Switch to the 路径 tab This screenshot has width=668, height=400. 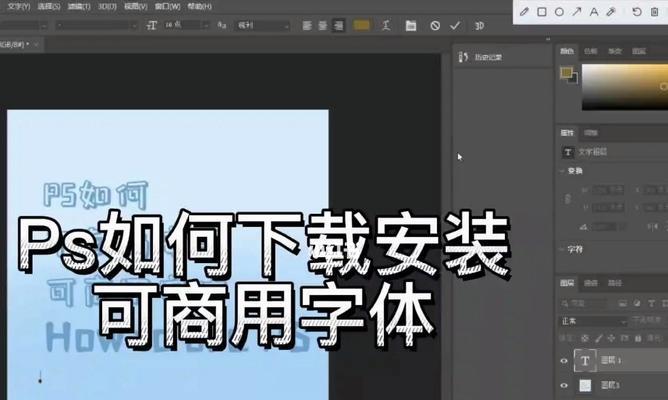[x=615, y=283]
